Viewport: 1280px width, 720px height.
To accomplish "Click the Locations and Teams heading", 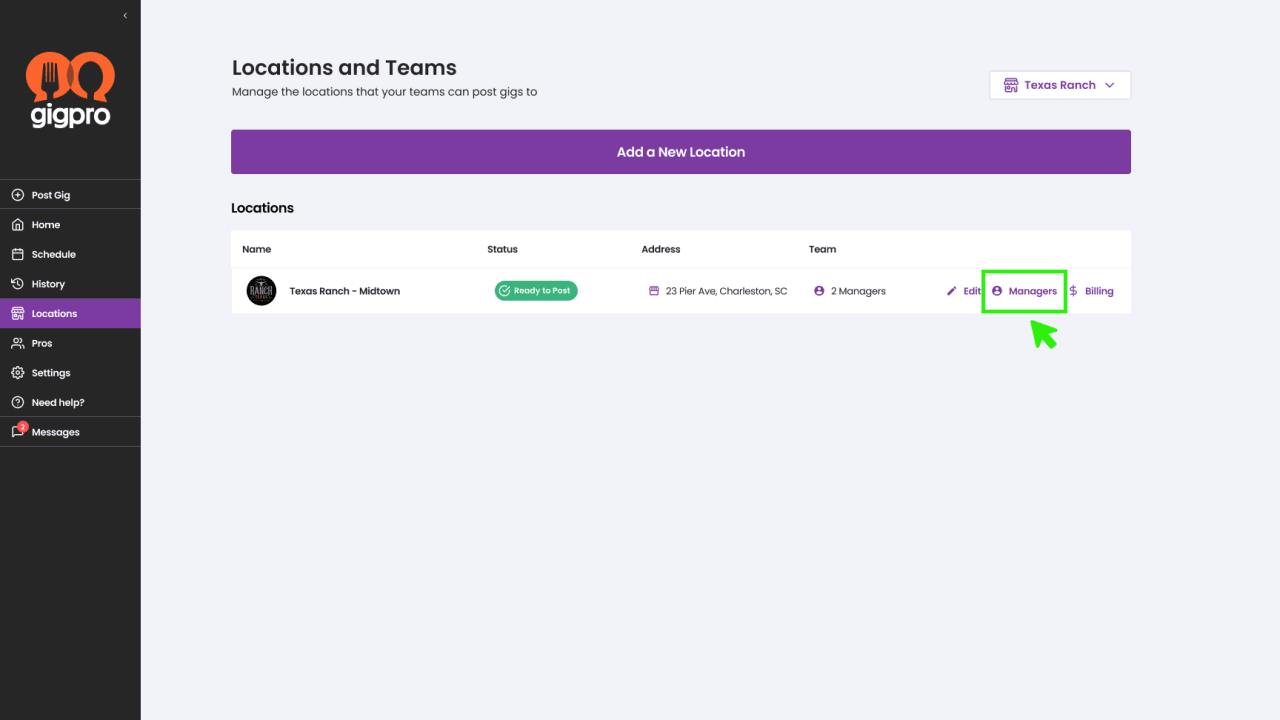I will pos(344,68).
